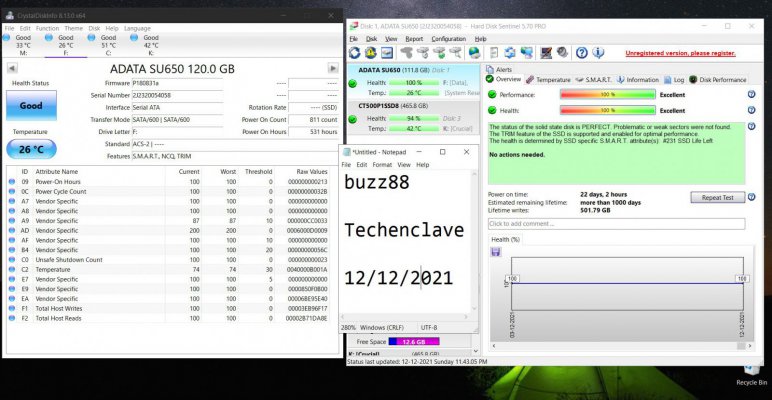Viewport: 772px width, 400px height.
Task: Switch to S.M.A.R.T. tab
Action: click(x=594, y=79)
